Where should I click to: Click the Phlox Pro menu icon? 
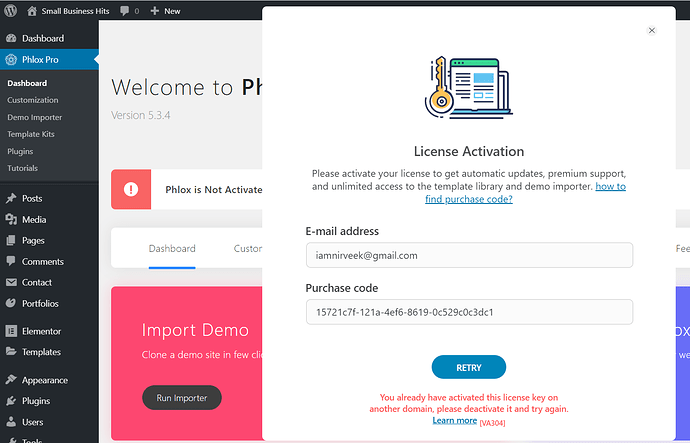[x=11, y=59]
